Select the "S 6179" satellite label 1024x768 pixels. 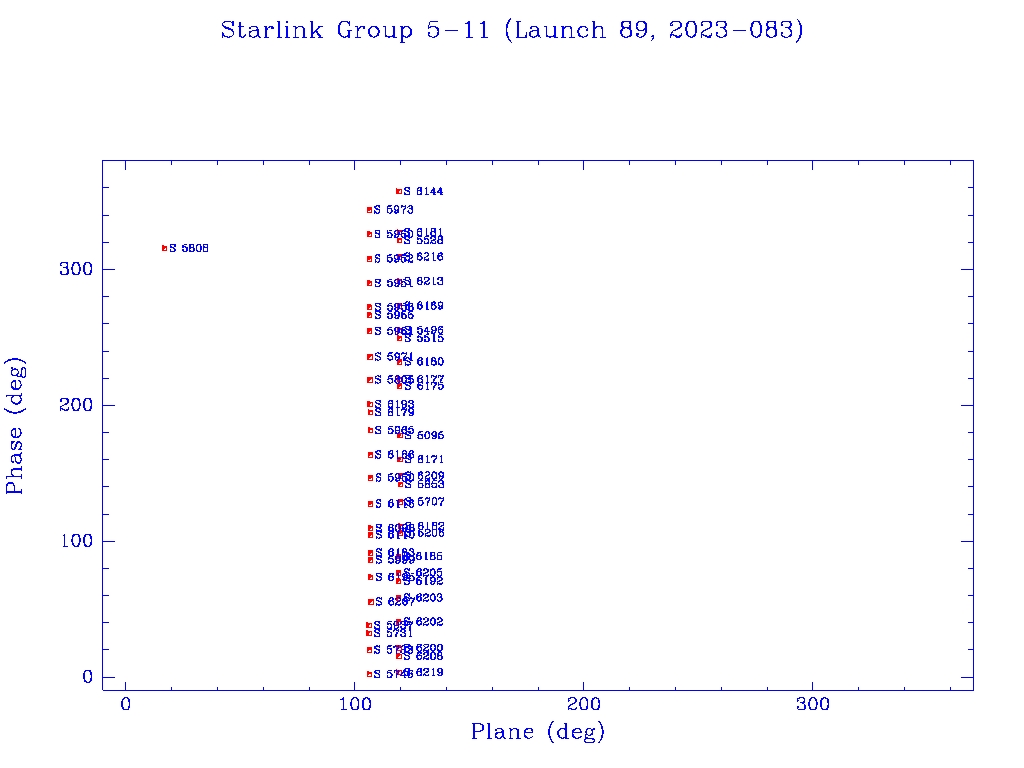point(394,413)
